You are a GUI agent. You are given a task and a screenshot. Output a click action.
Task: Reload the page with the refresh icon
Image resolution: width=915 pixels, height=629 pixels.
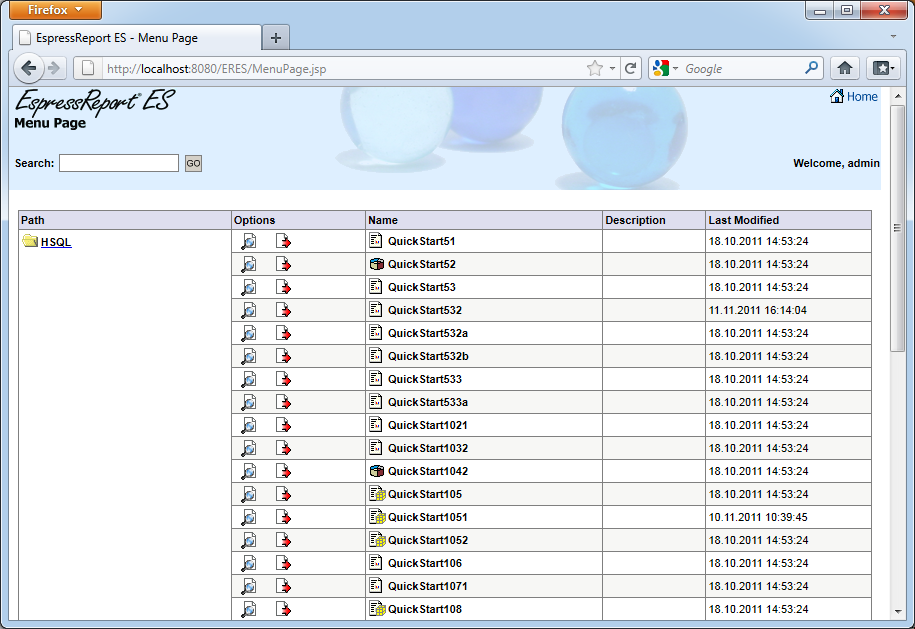(x=630, y=68)
